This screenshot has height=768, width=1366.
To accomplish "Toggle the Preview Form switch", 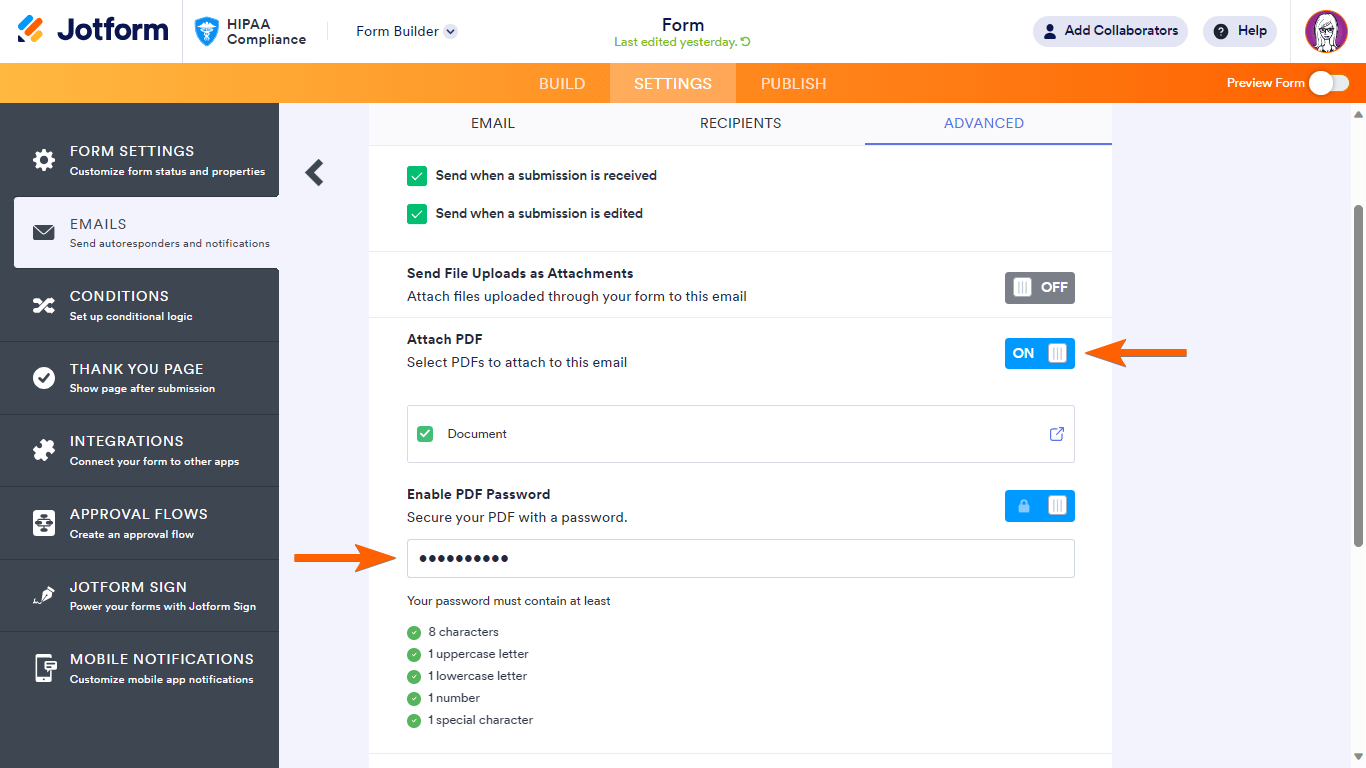I will click(1328, 83).
